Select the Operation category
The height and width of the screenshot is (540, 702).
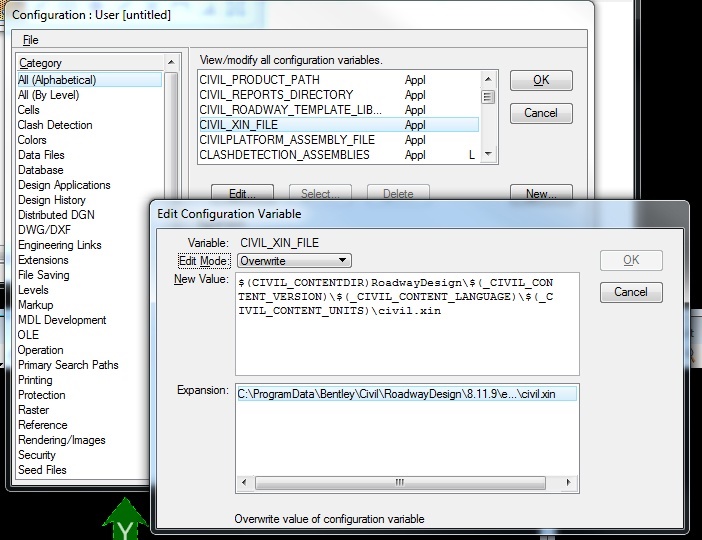[x=40, y=350]
